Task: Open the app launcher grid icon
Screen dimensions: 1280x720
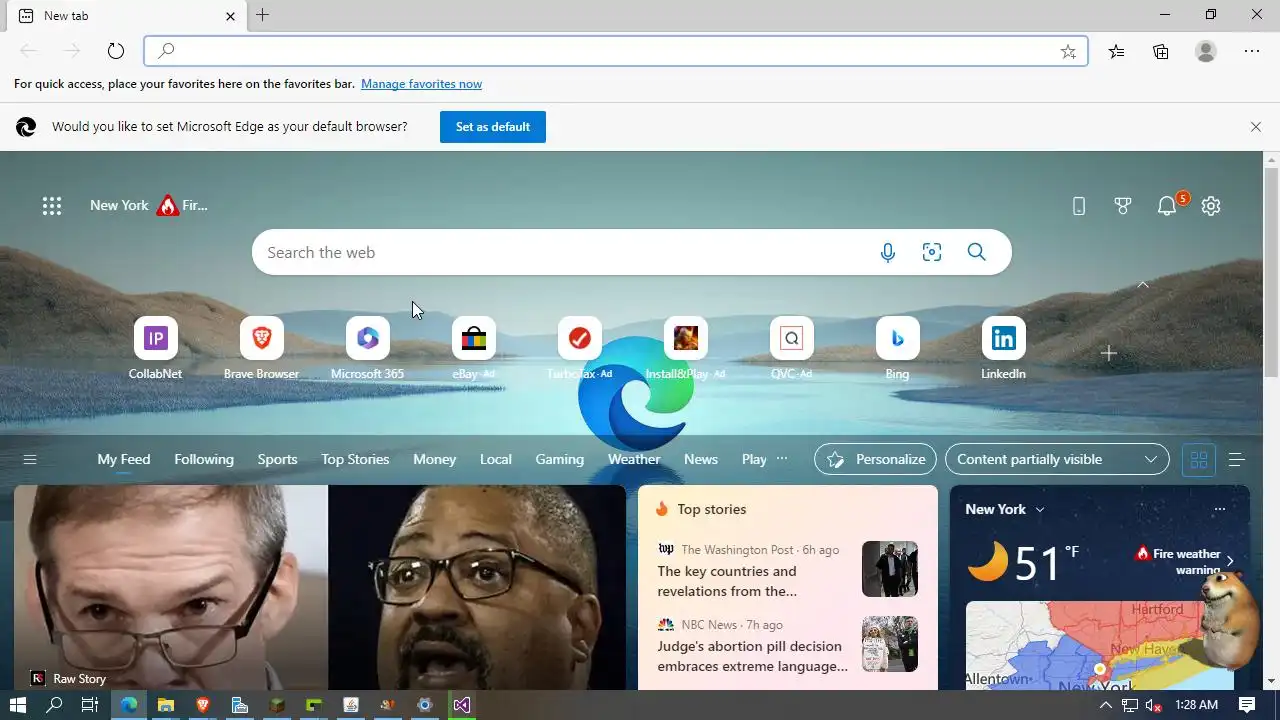Action: pyautogui.click(x=52, y=206)
